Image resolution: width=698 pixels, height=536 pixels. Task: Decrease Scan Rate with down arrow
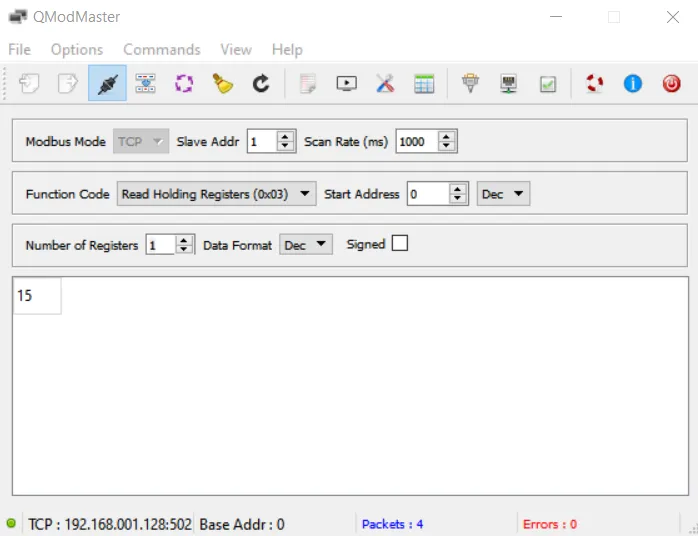(446, 147)
